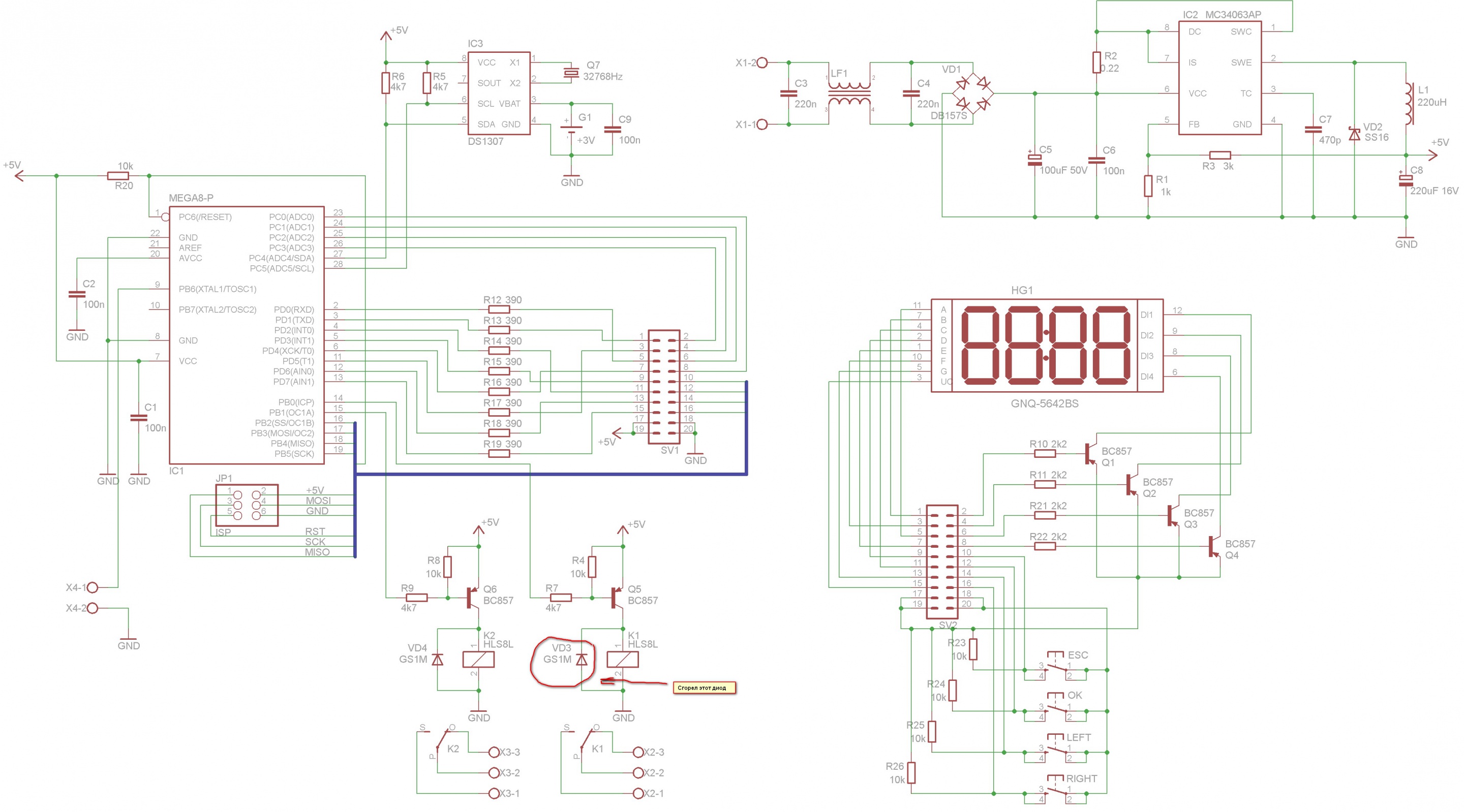1464x812 pixels.
Task: Select resistor R5 4k7
Action: (427, 83)
